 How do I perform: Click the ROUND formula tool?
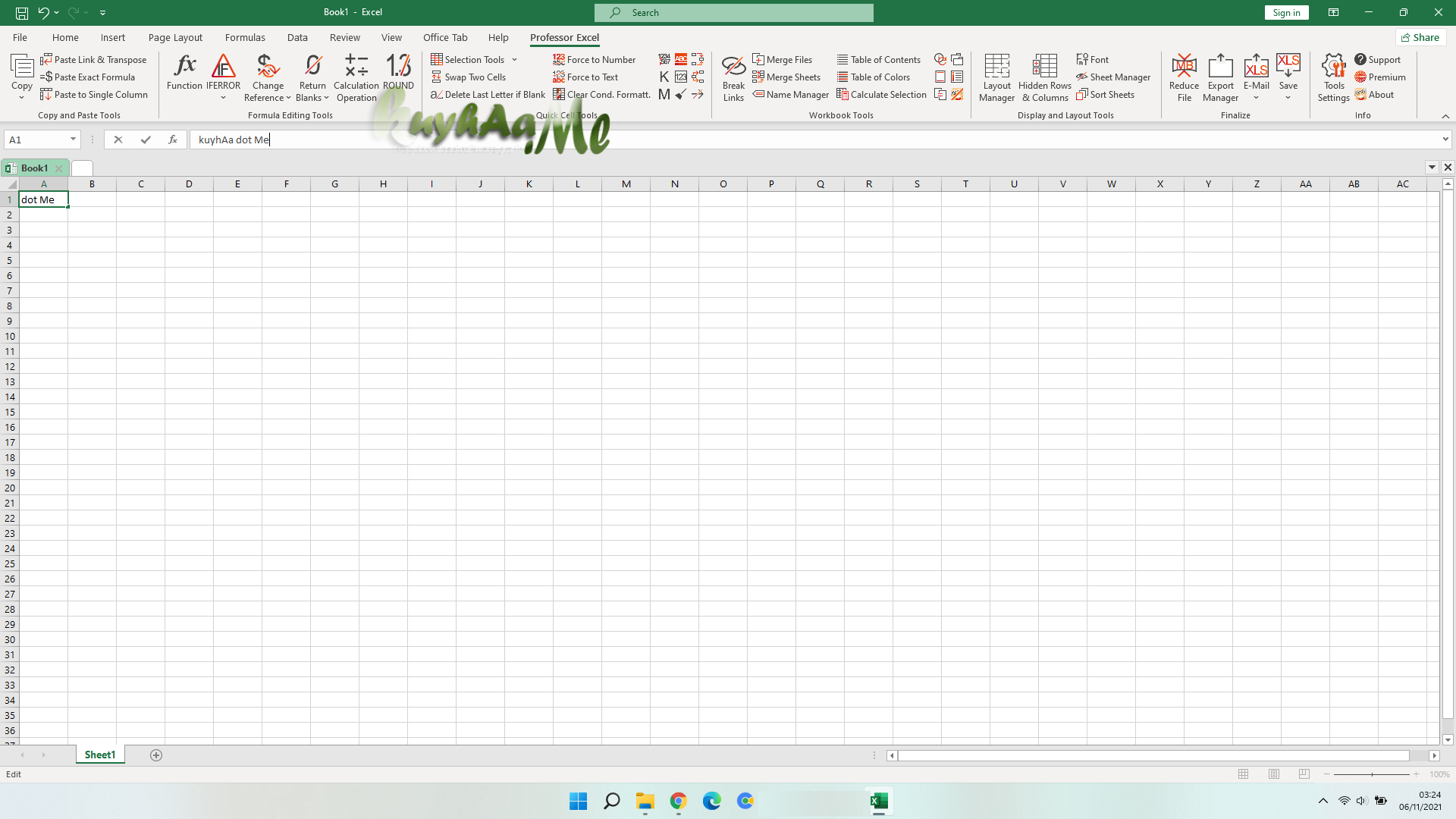coord(398,72)
